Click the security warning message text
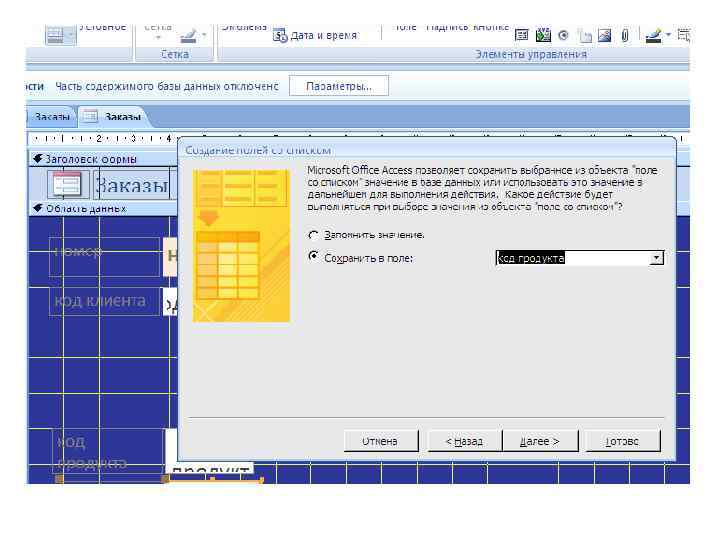 point(167,86)
